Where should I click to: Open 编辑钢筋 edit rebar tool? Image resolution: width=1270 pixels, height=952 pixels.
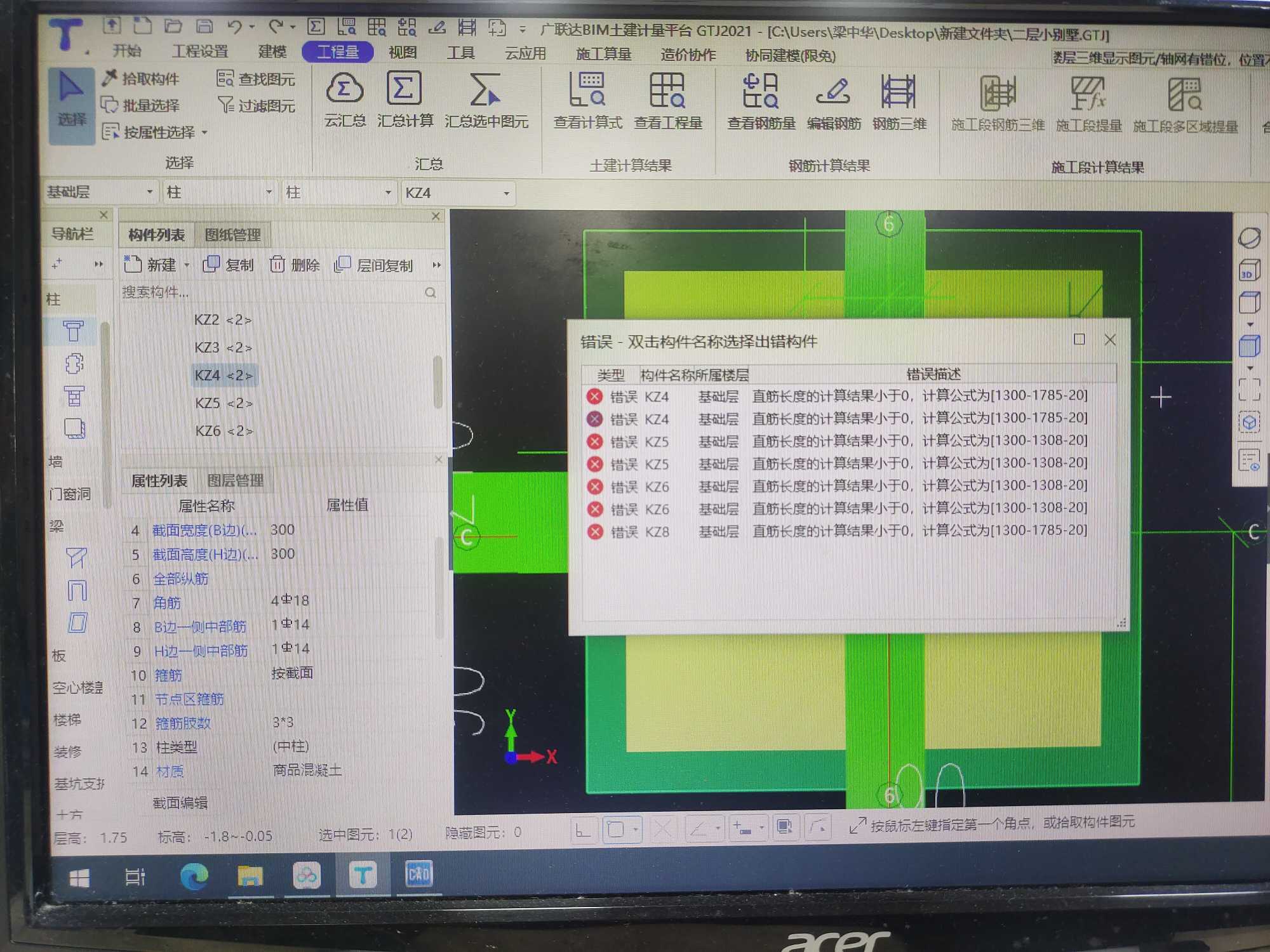(834, 103)
